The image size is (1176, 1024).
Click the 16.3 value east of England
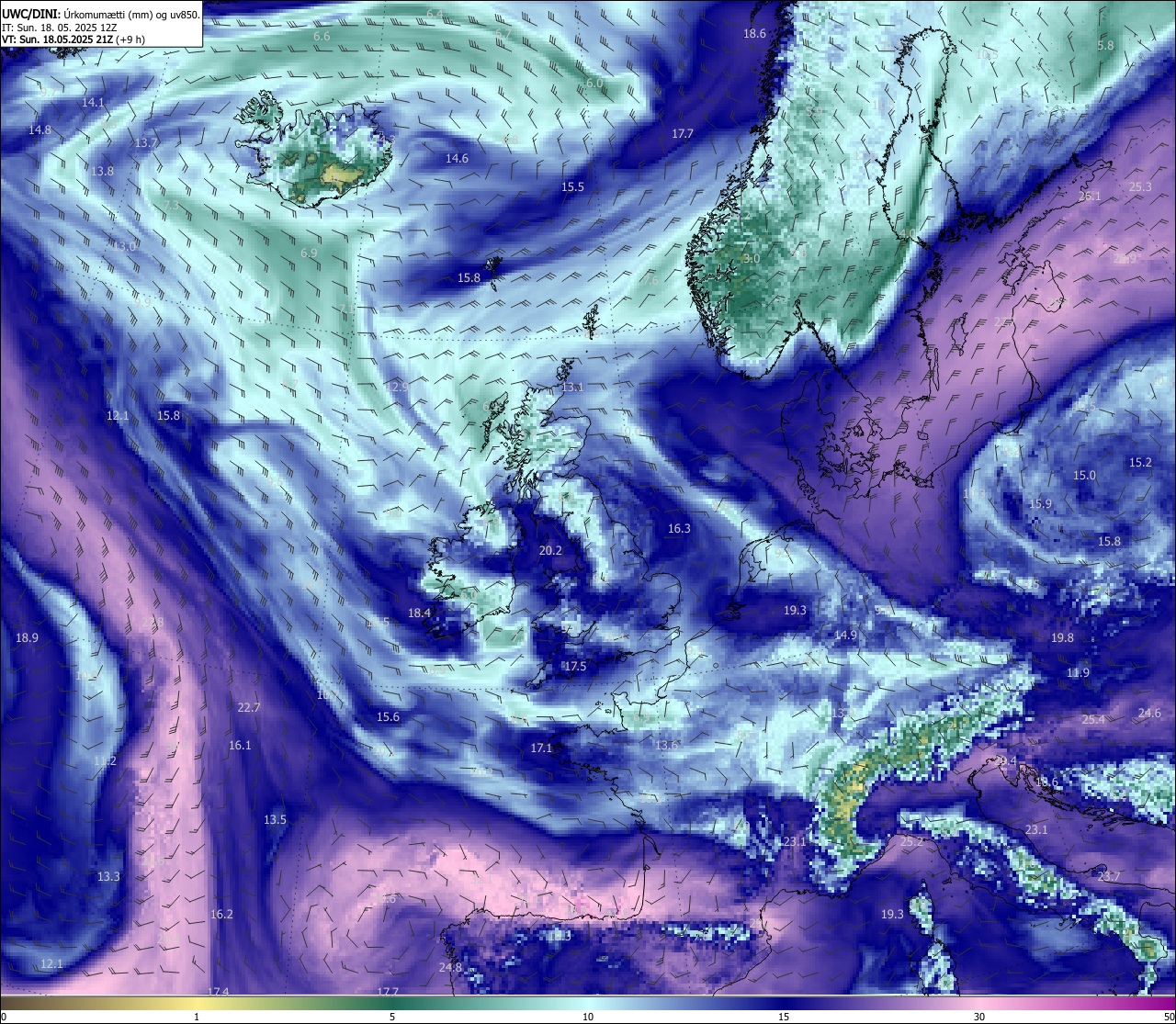click(679, 528)
